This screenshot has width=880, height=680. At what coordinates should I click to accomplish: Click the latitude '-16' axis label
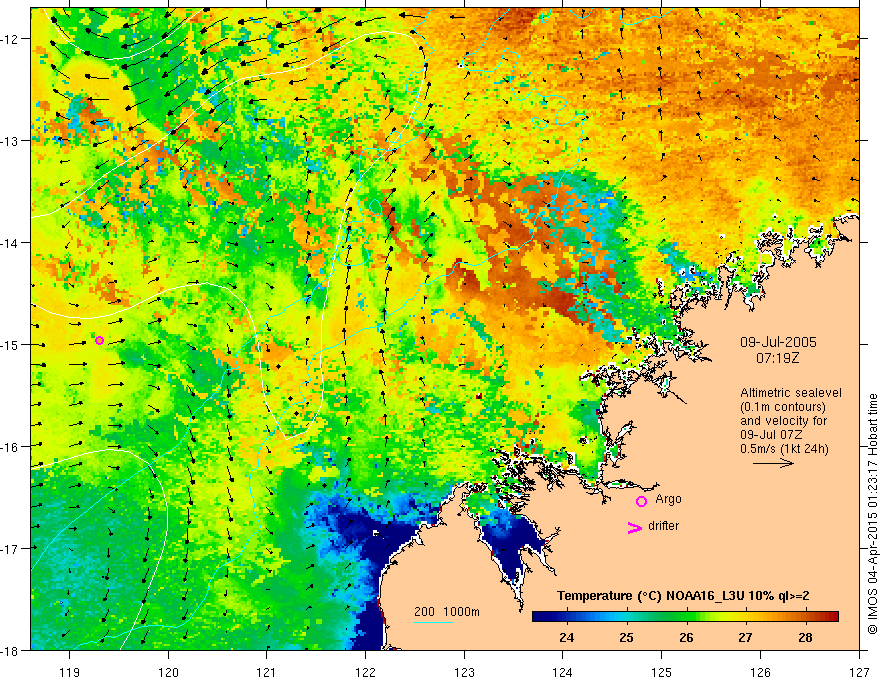[10, 447]
